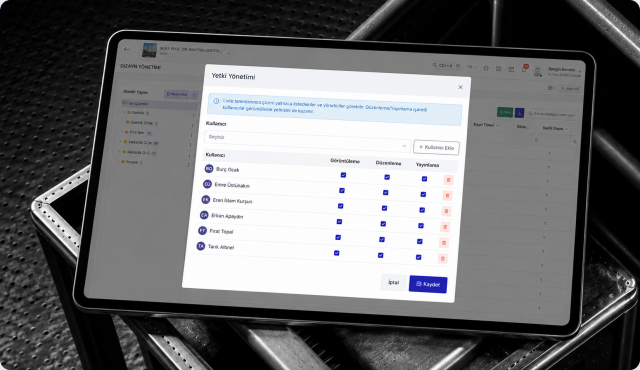
Task: Open the user account name dropdown
Action: 564,72
